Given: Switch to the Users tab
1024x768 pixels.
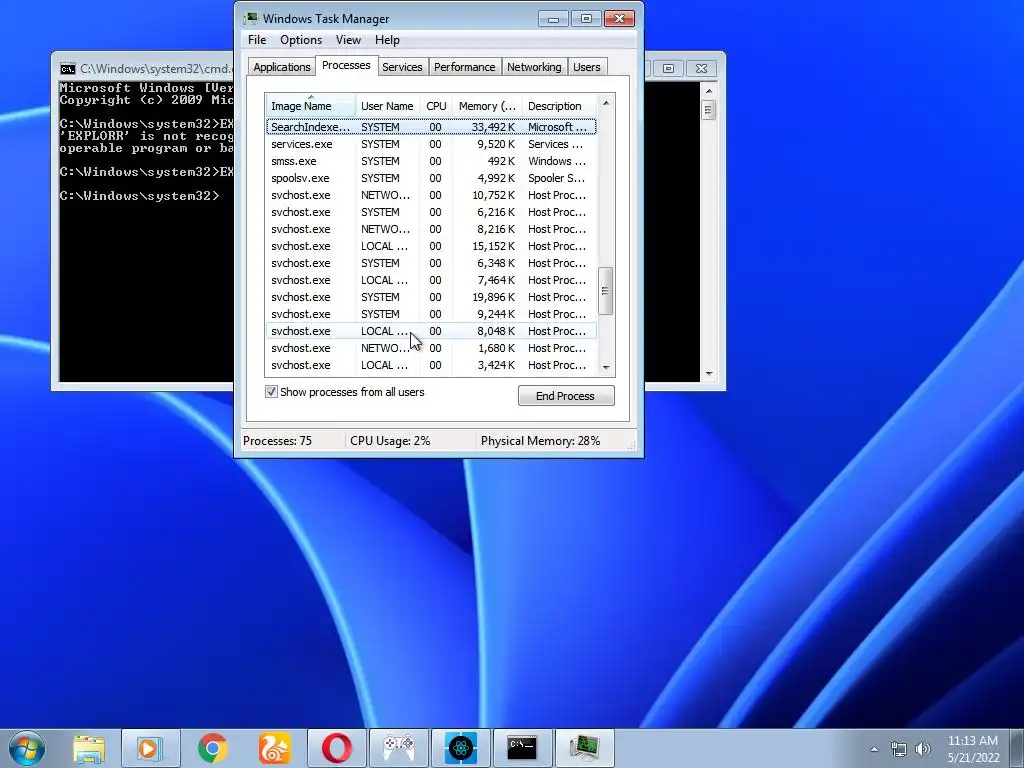Looking at the screenshot, I should point(586,67).
